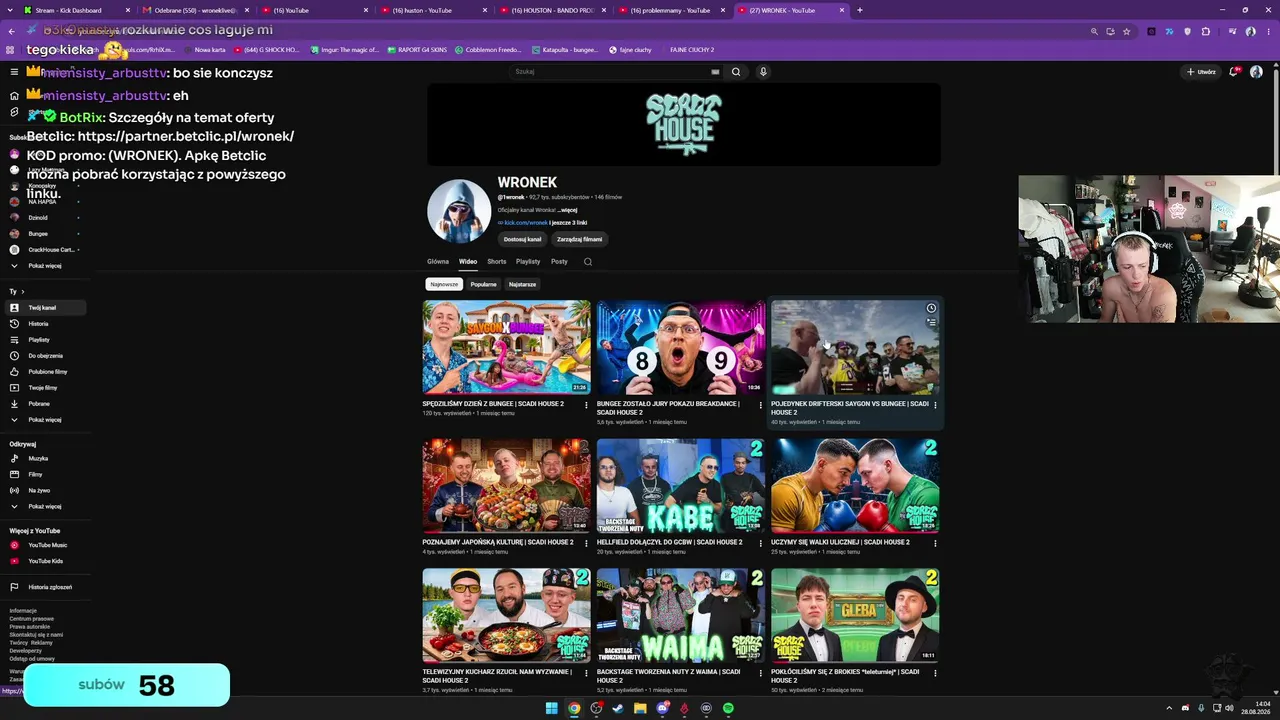Viewport: 1280px width, 720px height.
Task: Start voice search with the microphone icon
Action: click(763, 72)
